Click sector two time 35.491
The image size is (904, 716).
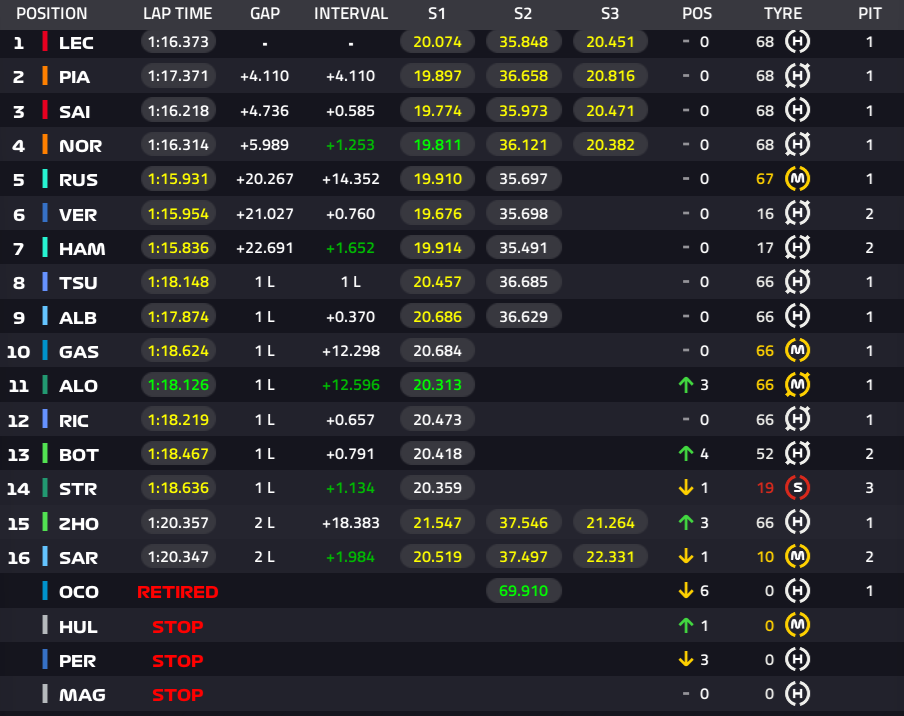pyautogui.click(x=523, y=248)
